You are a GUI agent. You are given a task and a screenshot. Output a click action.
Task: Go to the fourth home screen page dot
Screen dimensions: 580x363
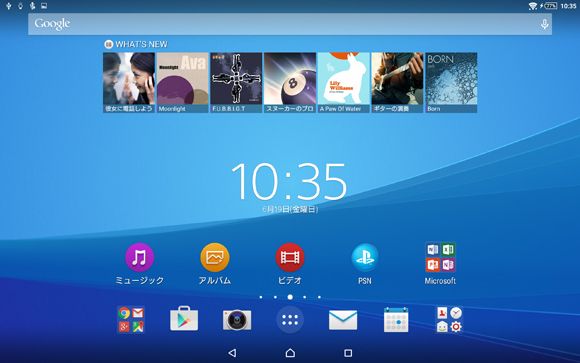pyautogui.click(x=304, y=297)
